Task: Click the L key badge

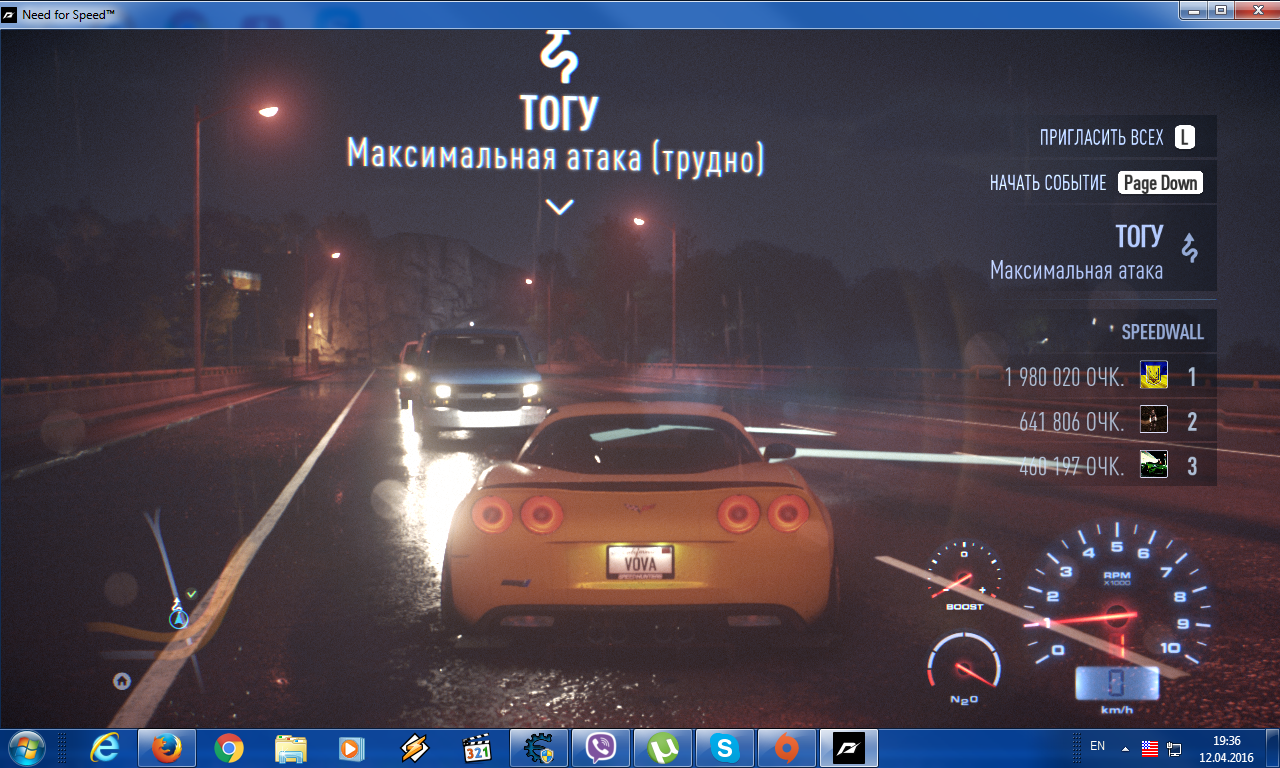Action: tap(1185, 137)
